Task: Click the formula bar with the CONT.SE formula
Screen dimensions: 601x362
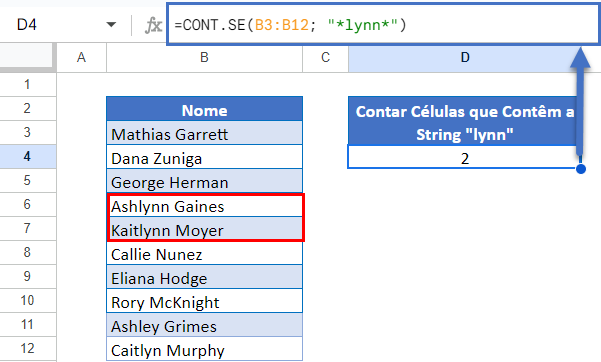Action: (x=383, y=25)
